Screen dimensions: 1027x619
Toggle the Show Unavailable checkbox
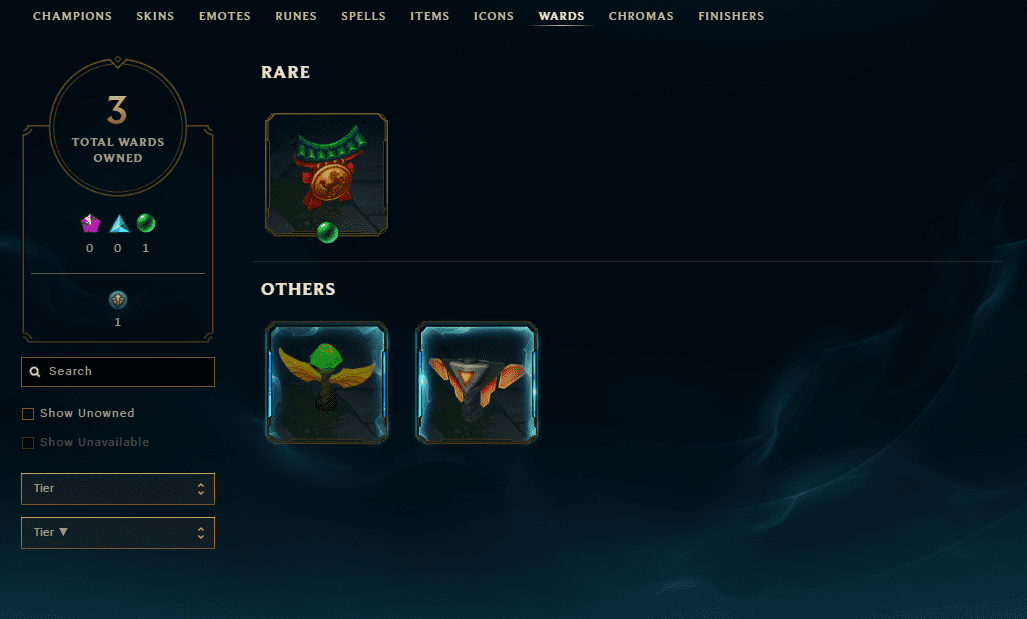pos(28,443)
